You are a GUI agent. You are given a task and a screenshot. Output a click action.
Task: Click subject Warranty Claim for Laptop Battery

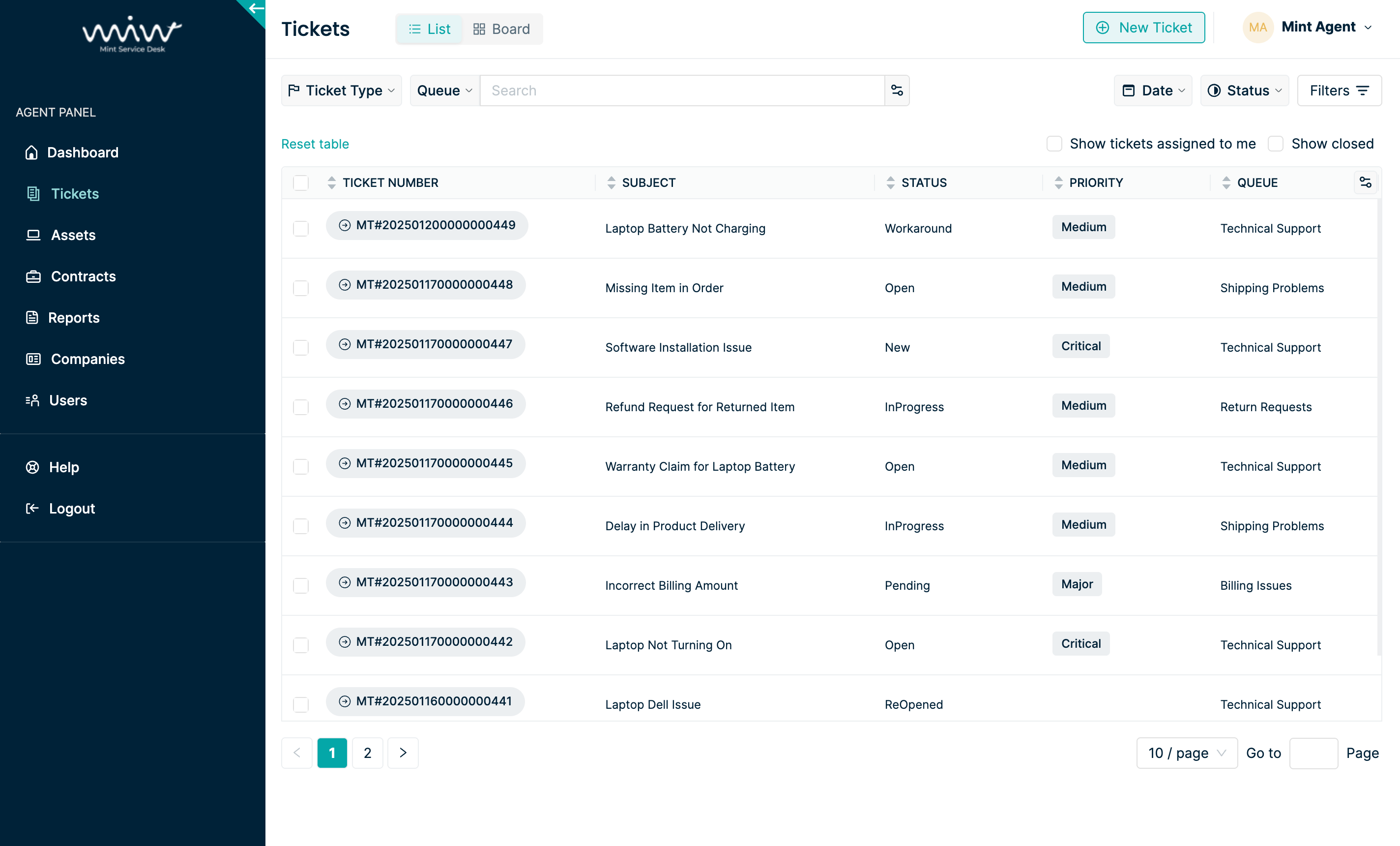(700, 466)
